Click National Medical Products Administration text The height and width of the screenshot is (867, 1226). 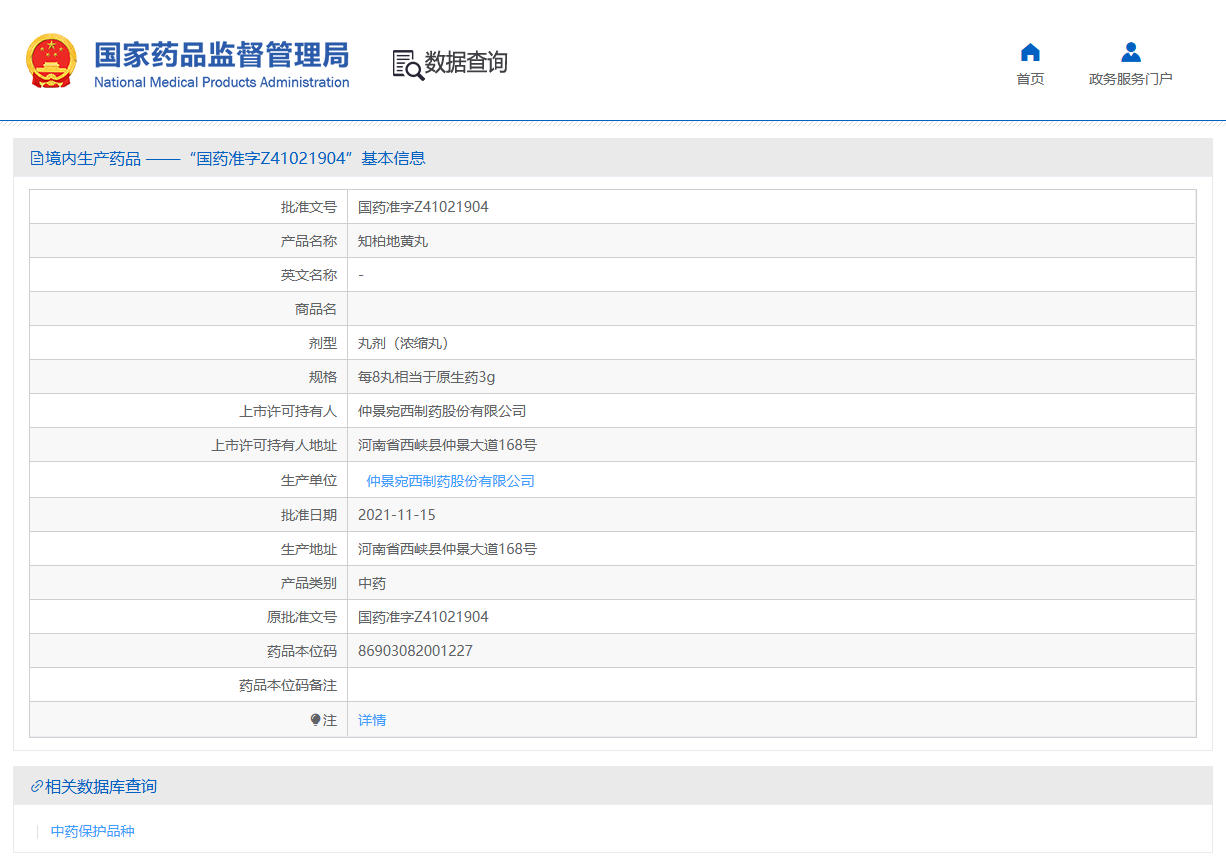tap(221, 83)
